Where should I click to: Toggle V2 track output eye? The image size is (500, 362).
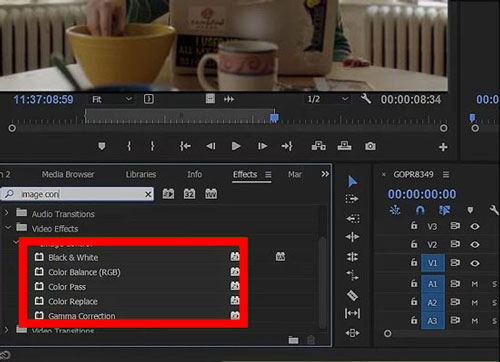(475, 245)
